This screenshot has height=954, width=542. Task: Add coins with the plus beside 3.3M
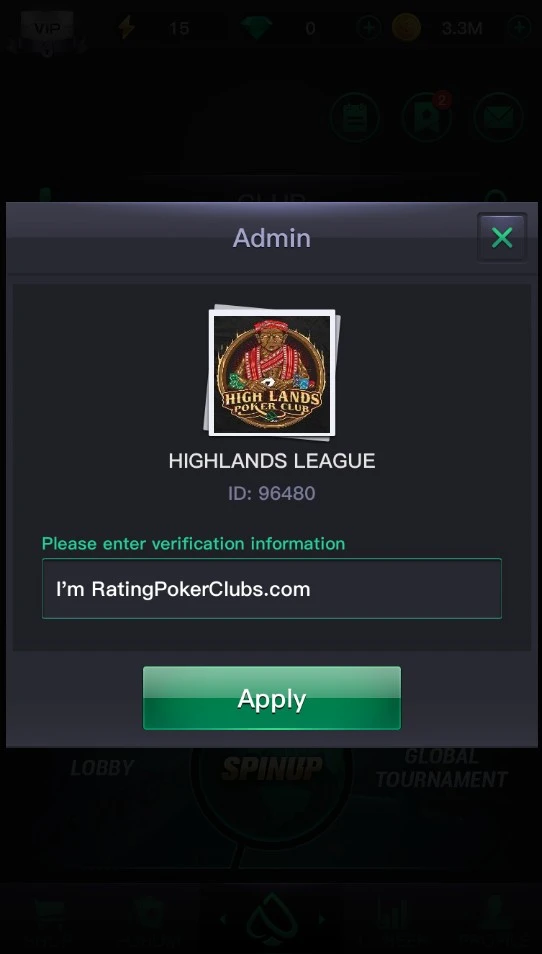click(x=519, y=28)
